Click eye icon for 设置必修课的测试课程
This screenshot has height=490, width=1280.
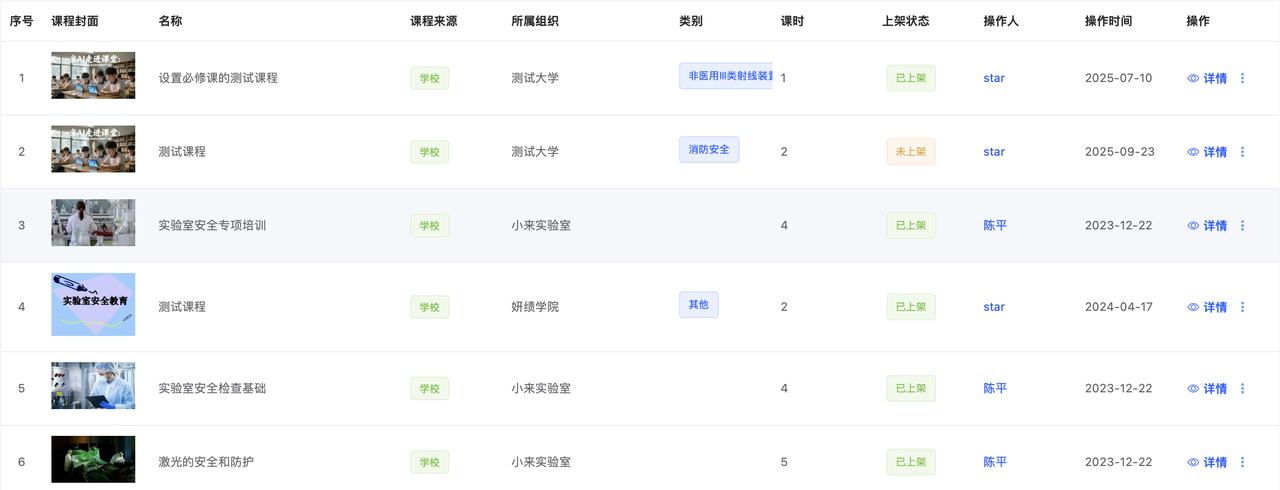tap(1193, 78)
